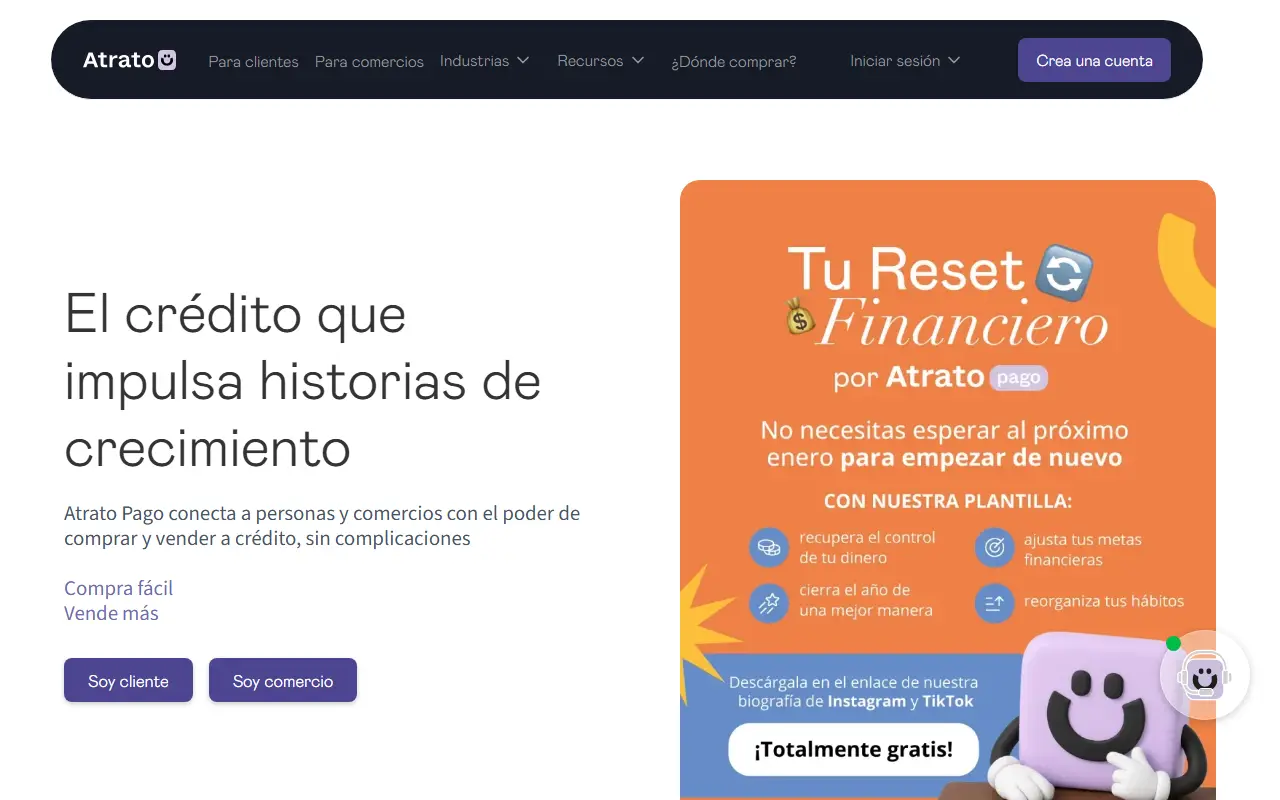
Task: Click the Compra fácil link
Action: tap(119, 588)
